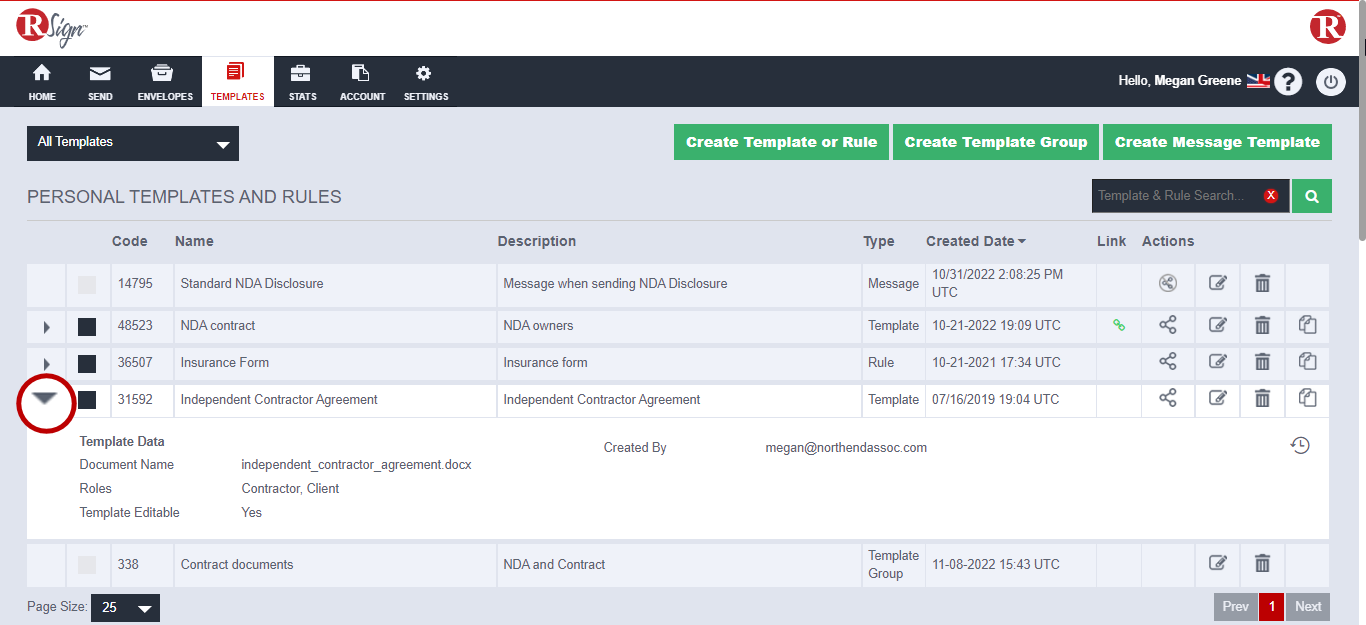Delete the Standard NDA Disclosure message
Screen dimensions: 1366x625
pyautogui.click(x=1262, y=283)
